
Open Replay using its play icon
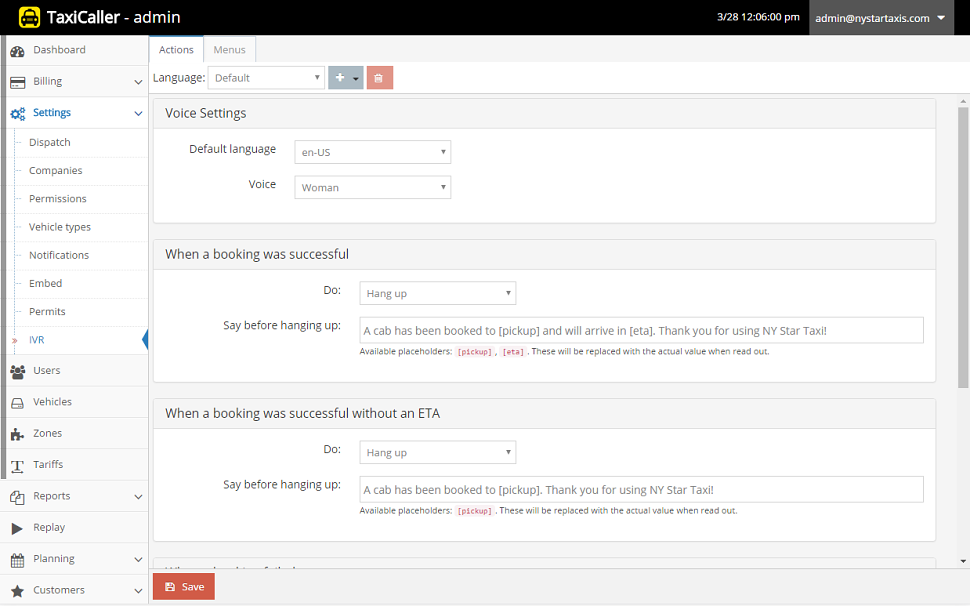[17, 527]
